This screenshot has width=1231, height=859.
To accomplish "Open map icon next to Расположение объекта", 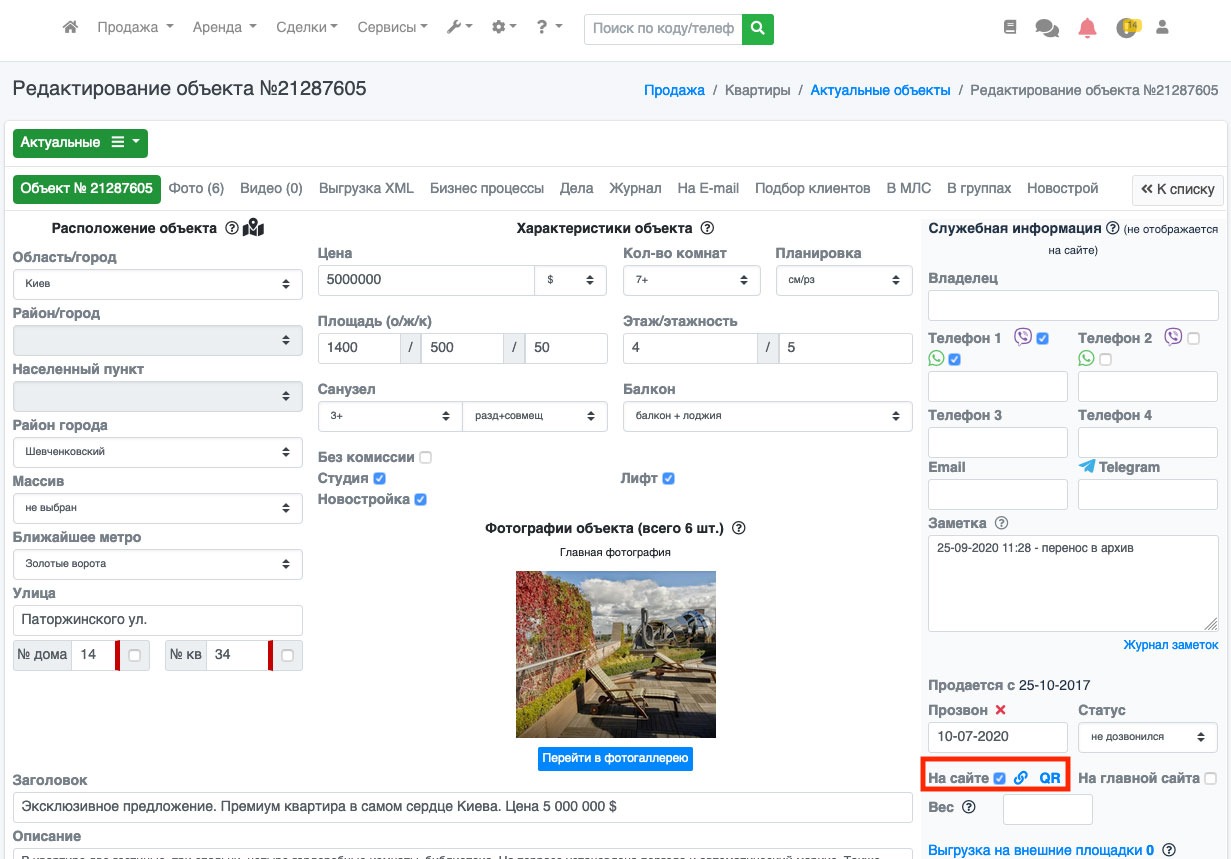I will (254, 228).
